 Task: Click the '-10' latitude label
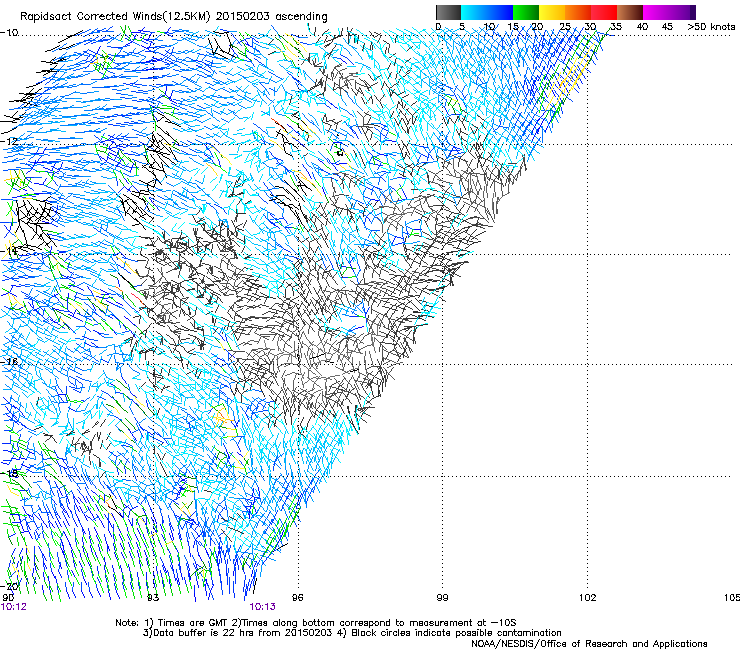[9, 33]
